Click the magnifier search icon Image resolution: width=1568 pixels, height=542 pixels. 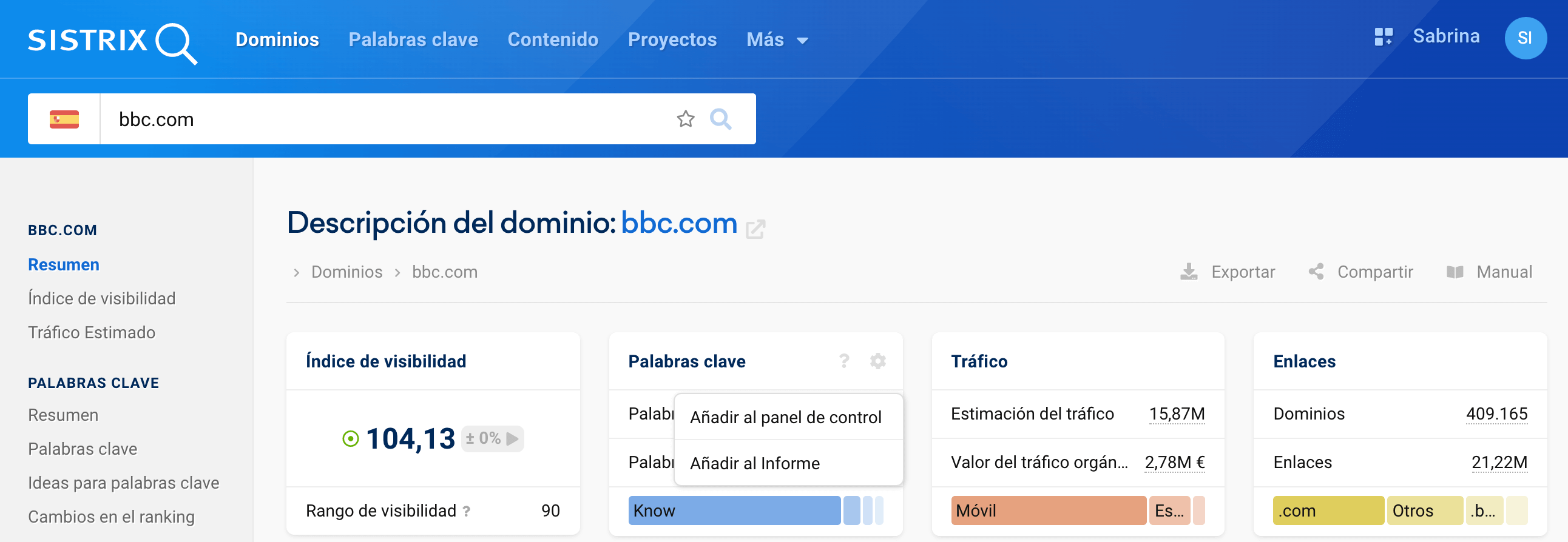721,119
